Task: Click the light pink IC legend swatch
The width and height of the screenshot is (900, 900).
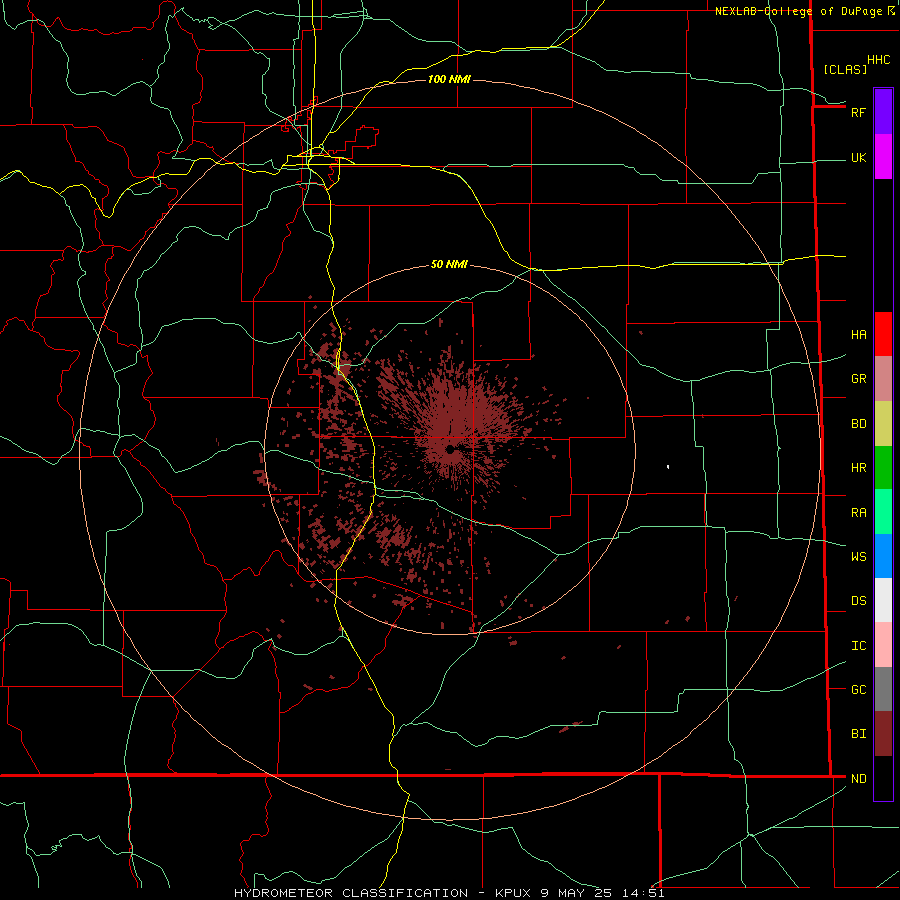Action: click(x=883, y=645)
